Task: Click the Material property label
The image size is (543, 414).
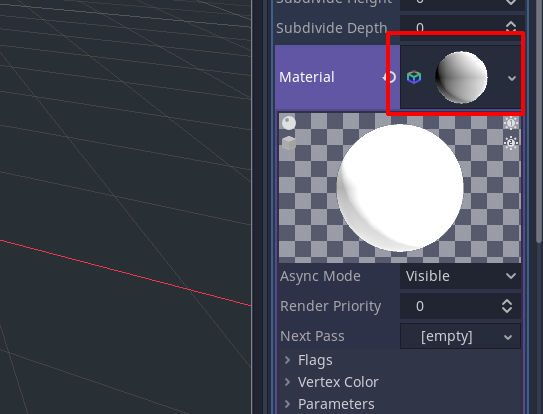Action: (307, 77)
